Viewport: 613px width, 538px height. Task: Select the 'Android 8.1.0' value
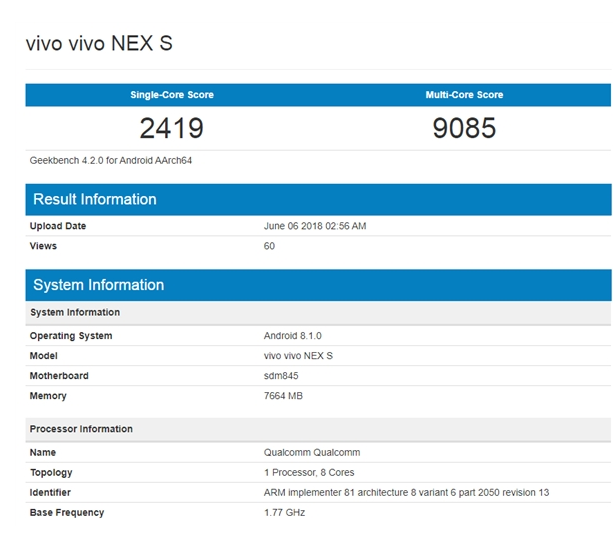tap(292, 336)
